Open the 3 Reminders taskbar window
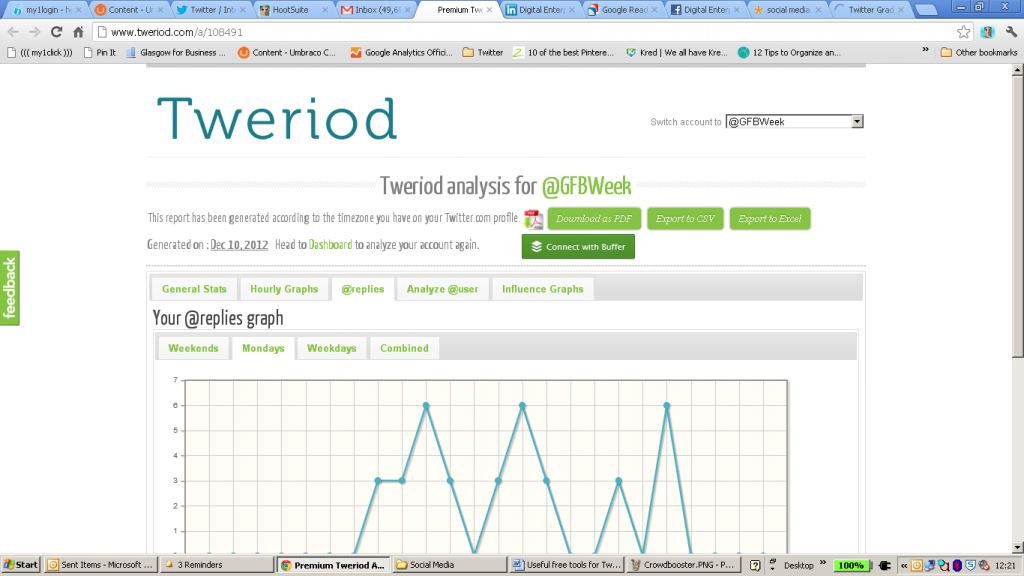Viewport: 1024px width, 576px height. (216, 565)
